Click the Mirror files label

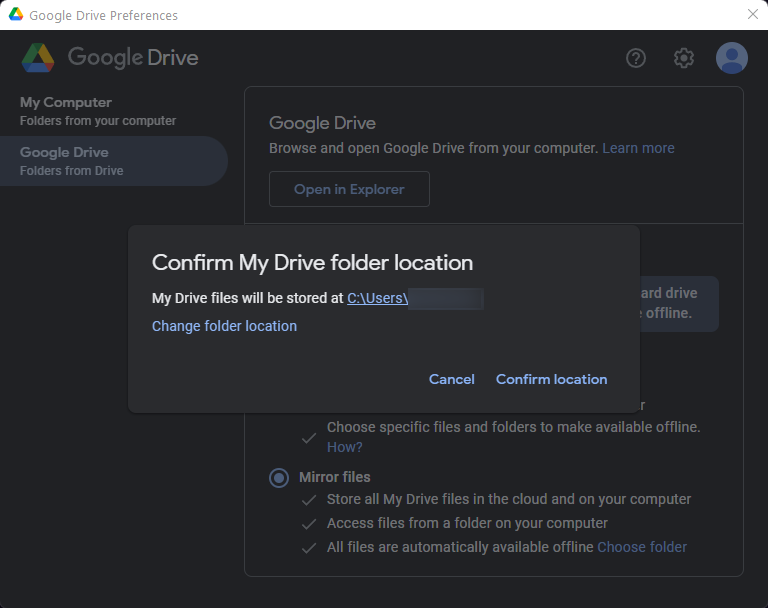pos(335,477)
